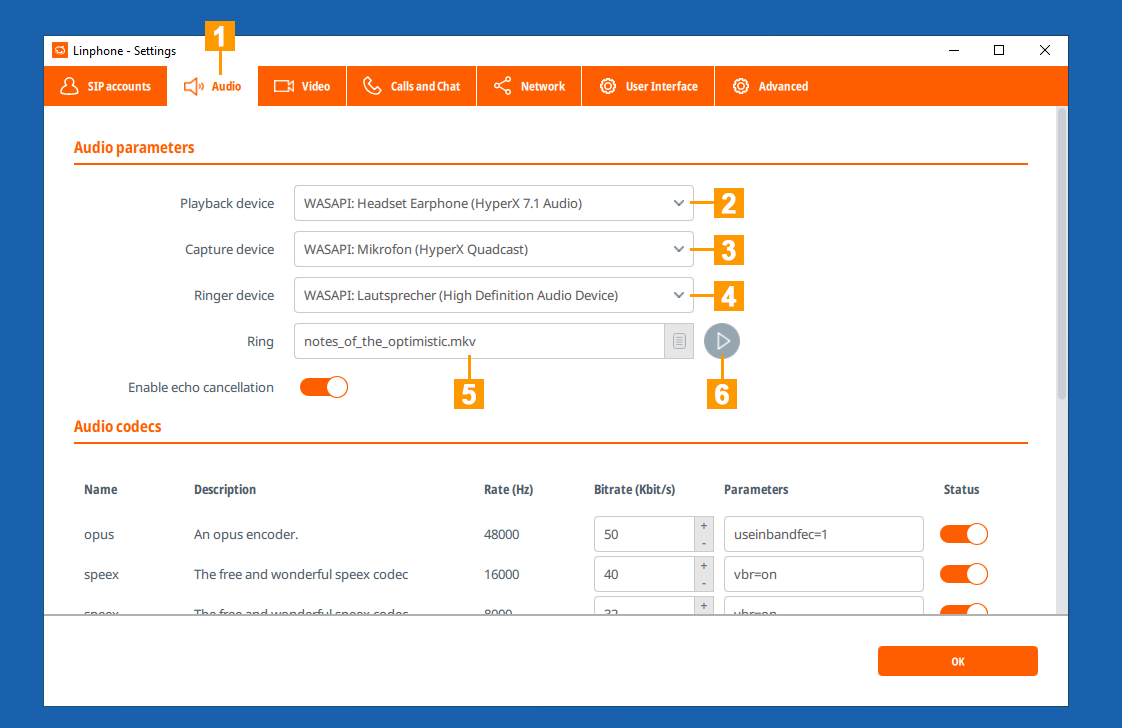The image size is (1122, 728).
Task: Decrease speex 16000 bitrate with minus button
Action: point(704,583)
